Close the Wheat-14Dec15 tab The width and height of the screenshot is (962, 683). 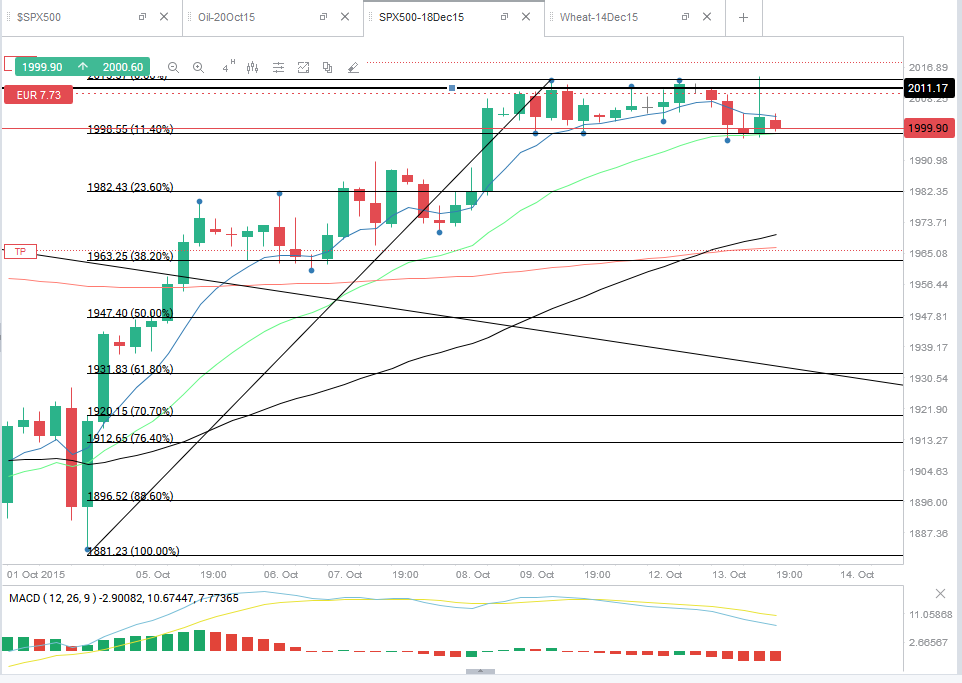pos(707,17)
